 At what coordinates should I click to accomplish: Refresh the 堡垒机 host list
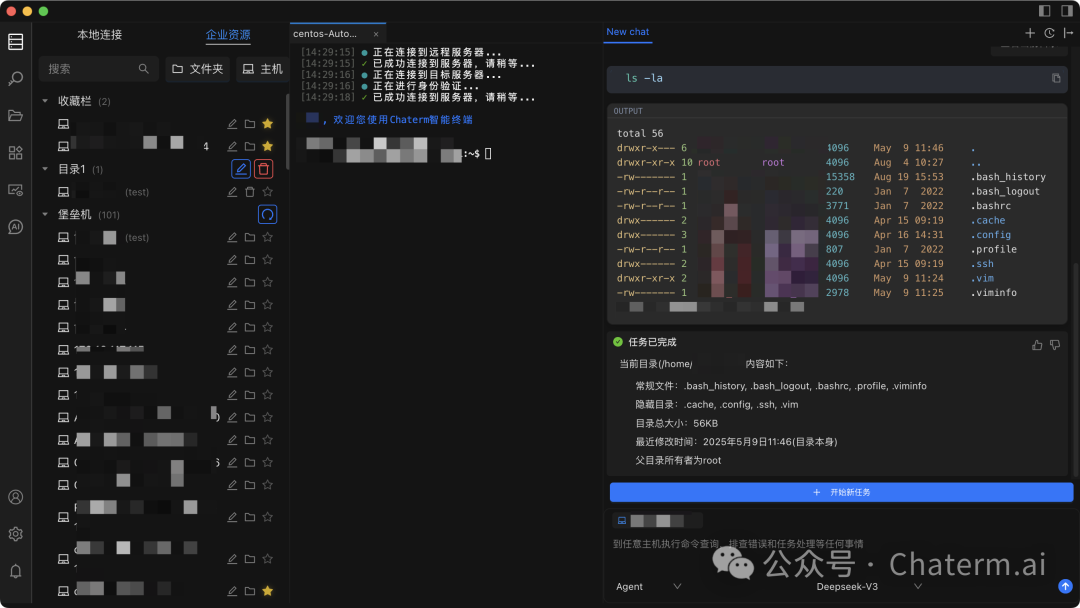click(267, 215)
